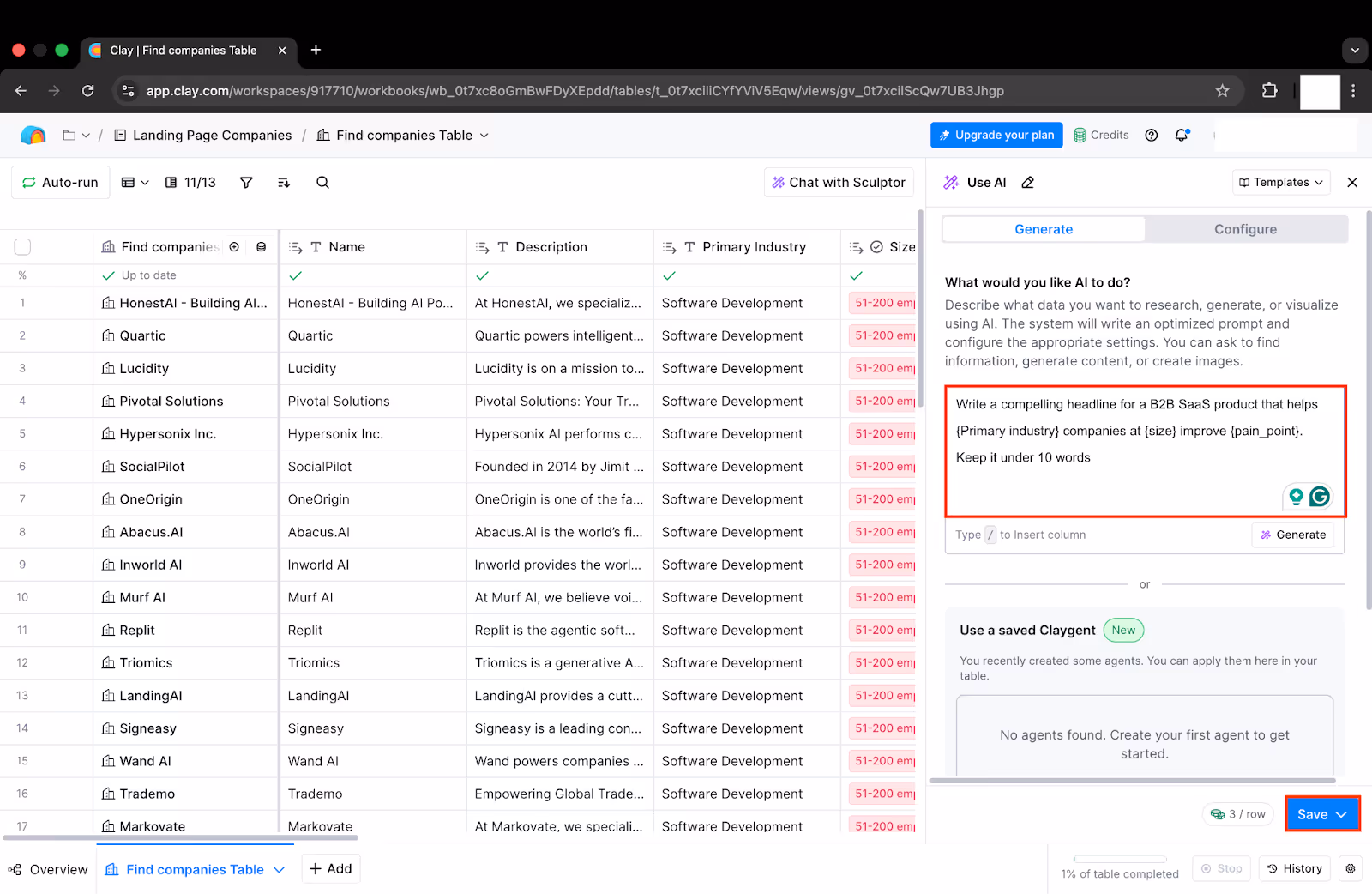Switch to the Generate tab
This screenshot has width=1372, height=894.
coord(1044,229)
